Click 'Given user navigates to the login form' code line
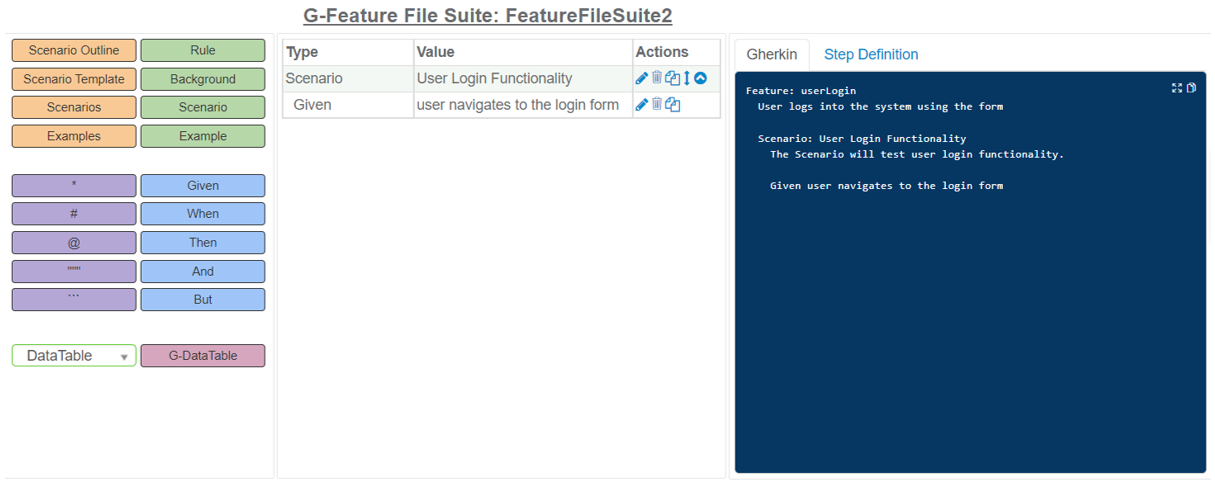The image size is (1215, 484). coord(886,186)
